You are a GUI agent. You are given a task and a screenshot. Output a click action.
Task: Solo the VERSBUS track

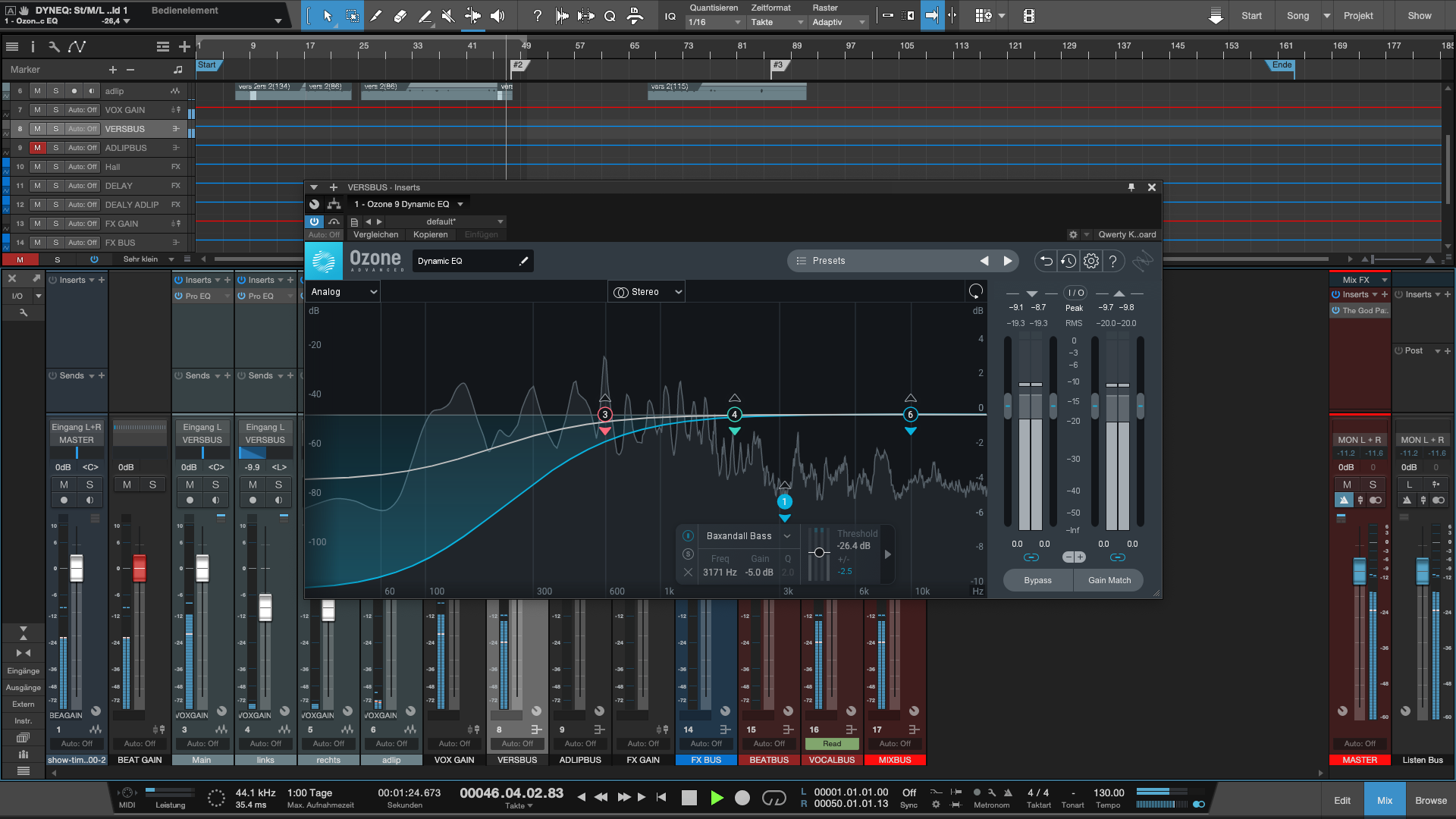point(55,129)
